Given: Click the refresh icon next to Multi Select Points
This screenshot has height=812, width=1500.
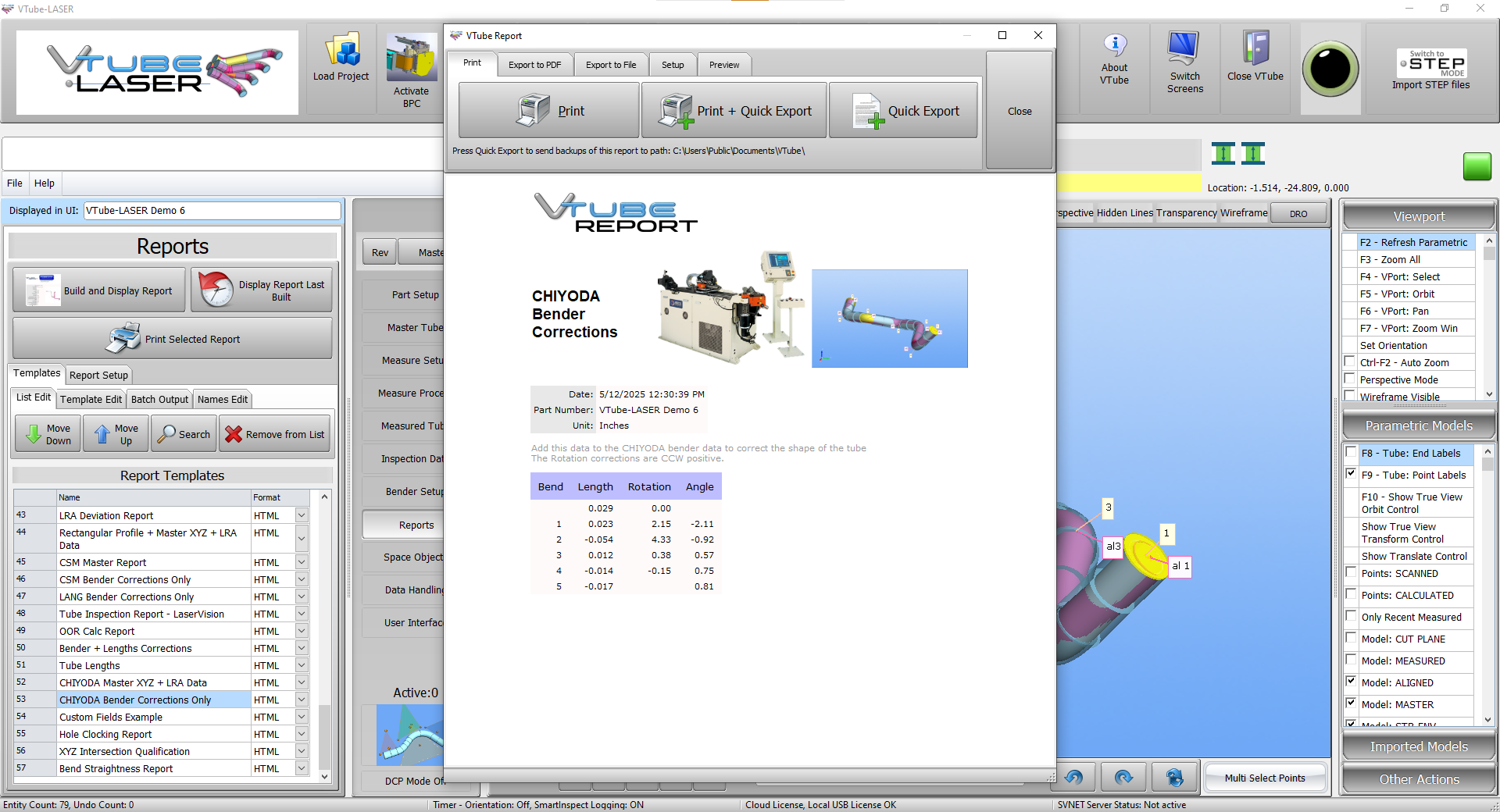Looking at the screenshot, I should coord(1174,778).
